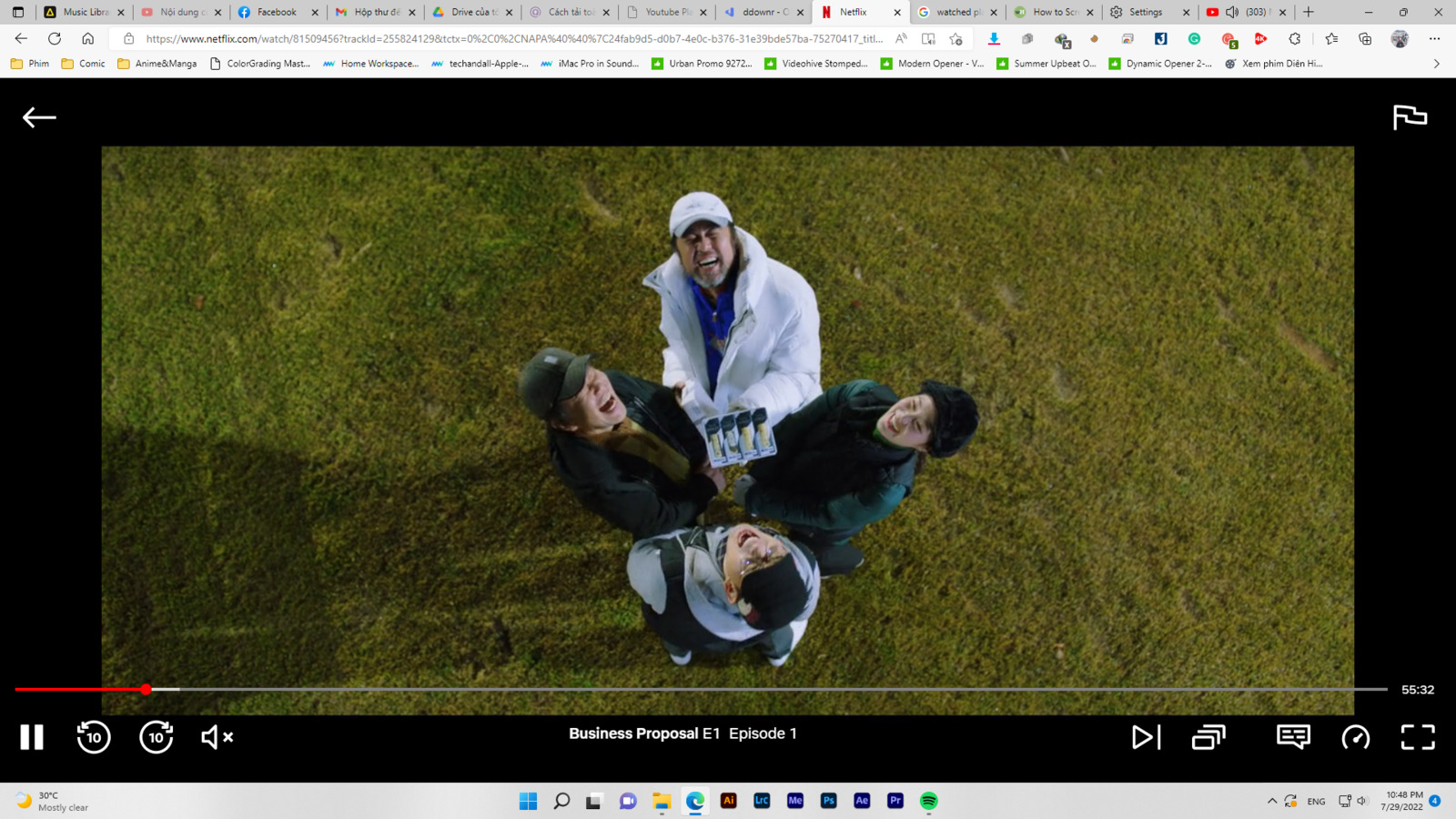Open the 4K video downloader extension
This screenshot has width=1456, height=819.
click(1260, 38)
